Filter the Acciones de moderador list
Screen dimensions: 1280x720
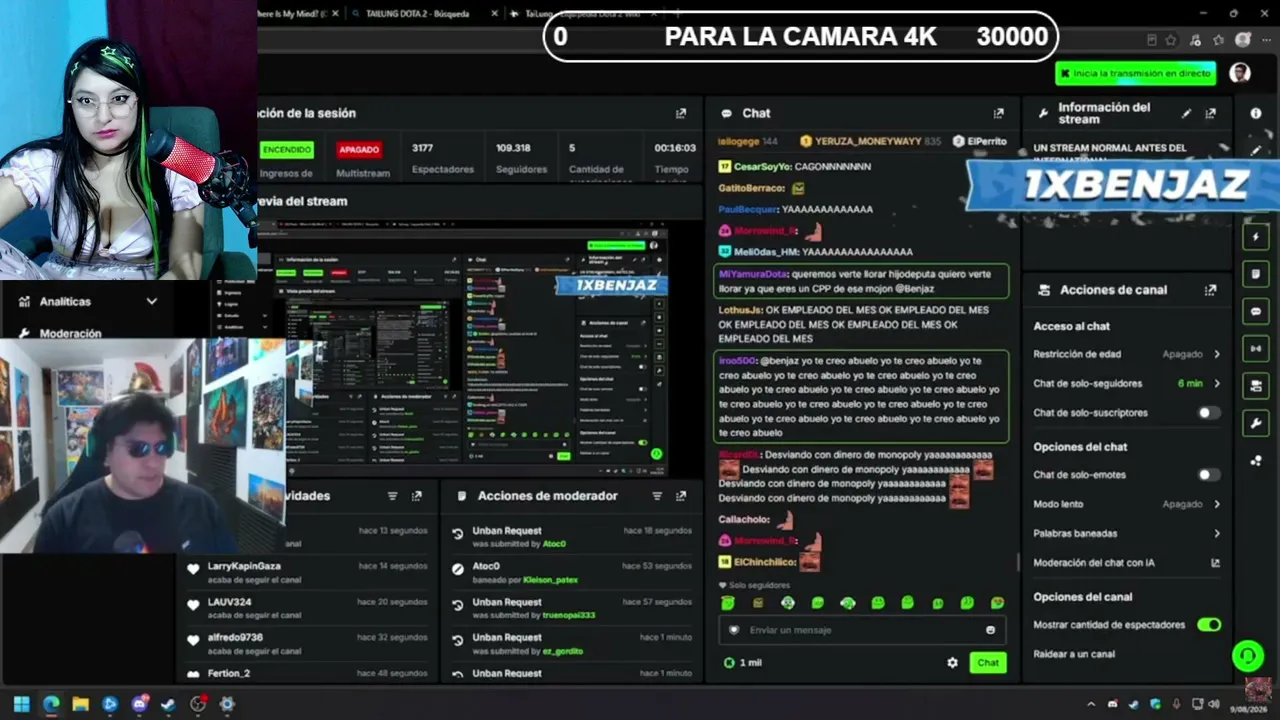[657, 496]
